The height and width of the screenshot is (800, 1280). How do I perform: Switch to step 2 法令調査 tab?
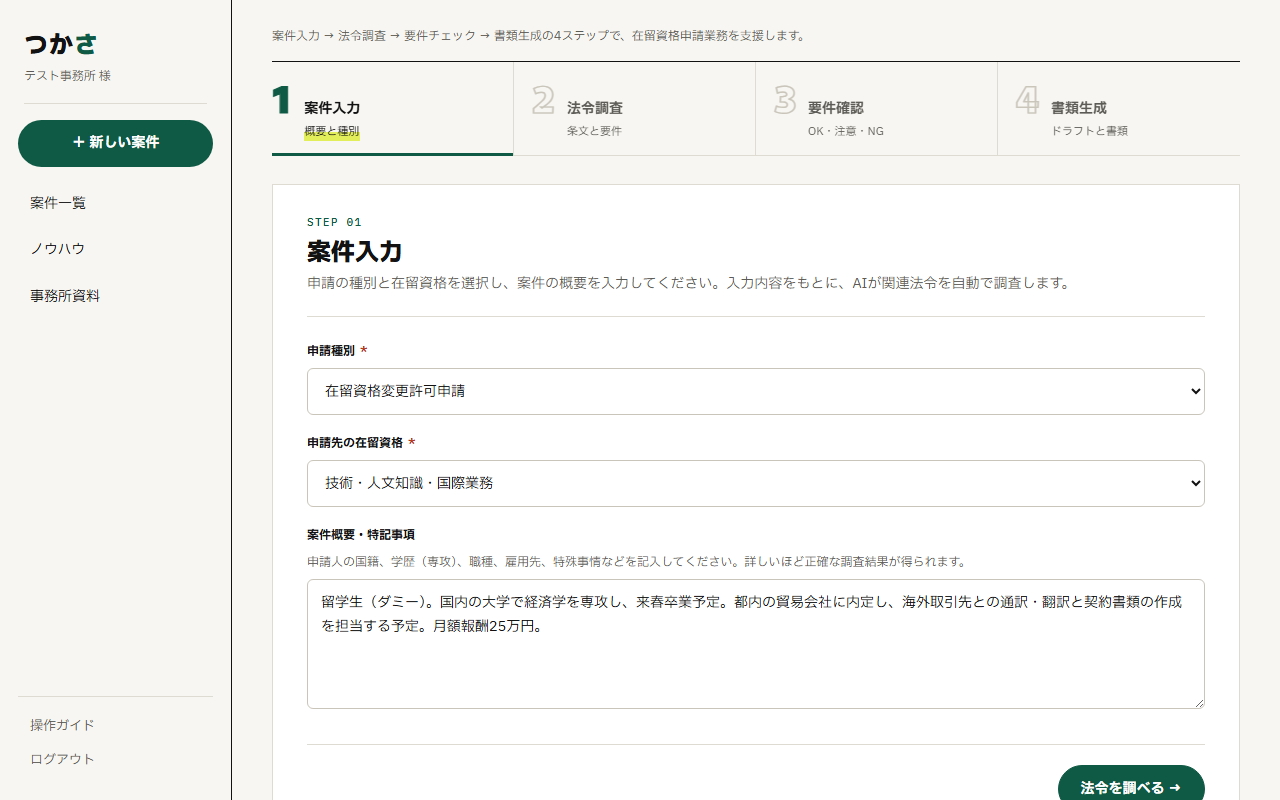[x=634, y=109]
